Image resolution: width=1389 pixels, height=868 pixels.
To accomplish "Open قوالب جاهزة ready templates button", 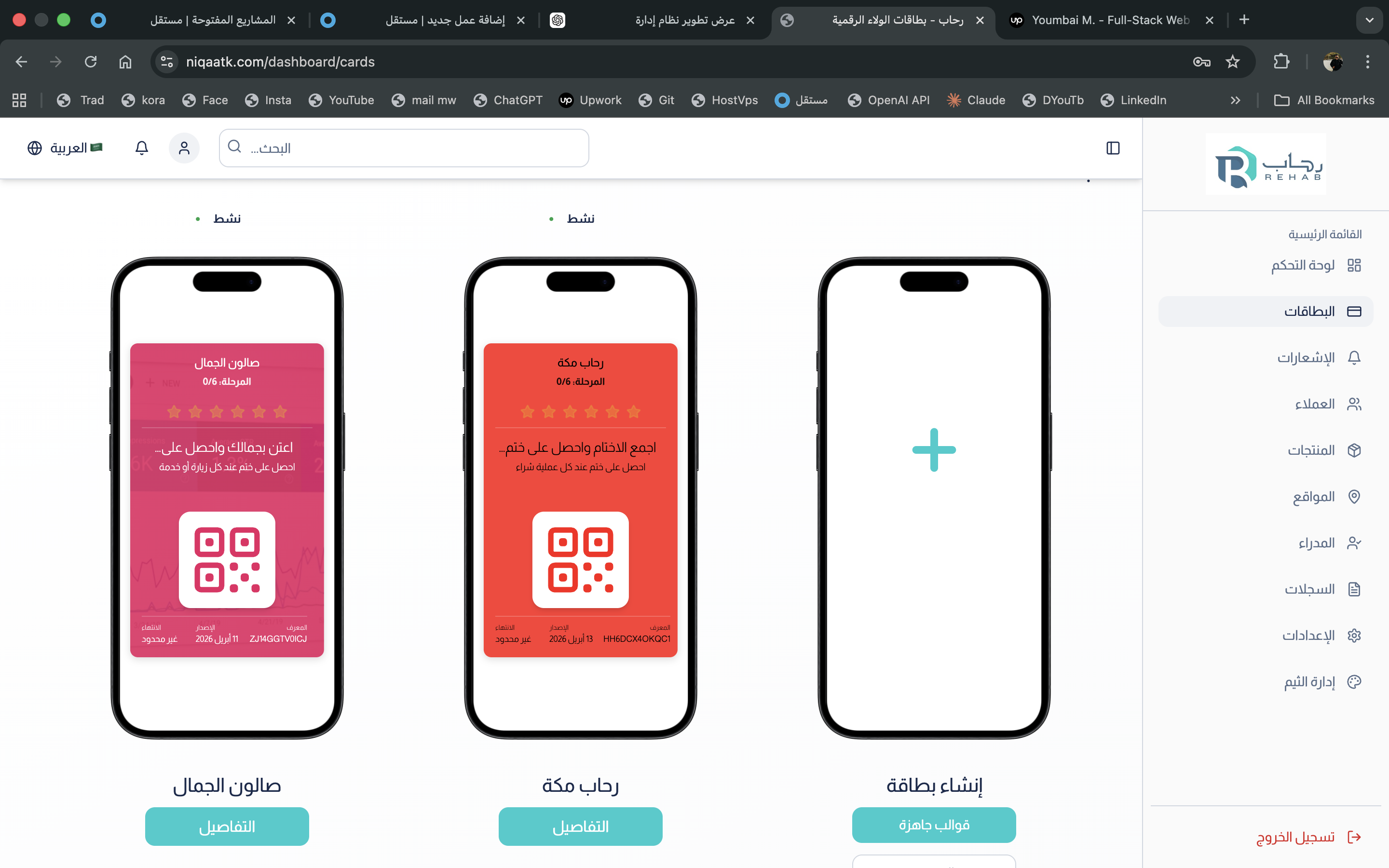I will pyautogui.click(x=934, y=825).
